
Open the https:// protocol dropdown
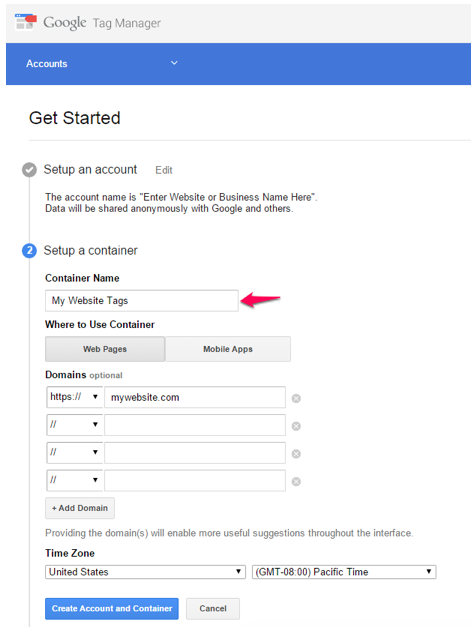(74, 397)
